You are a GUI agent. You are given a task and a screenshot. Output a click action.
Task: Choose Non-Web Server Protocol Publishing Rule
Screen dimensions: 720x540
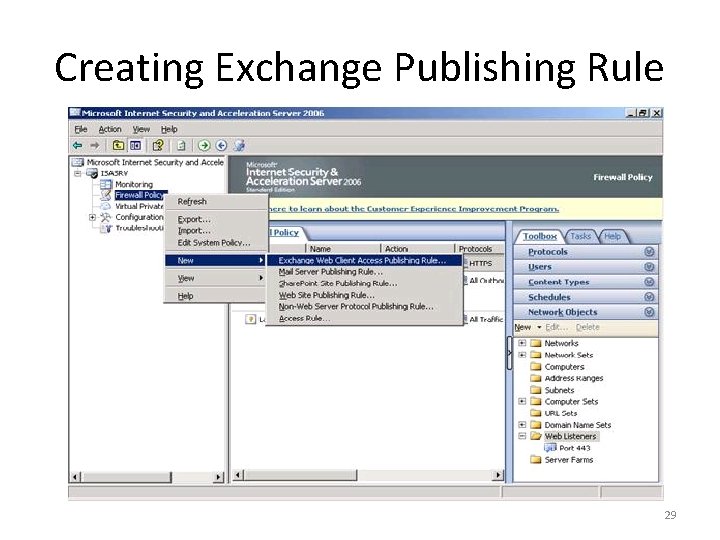coord(365,306)
